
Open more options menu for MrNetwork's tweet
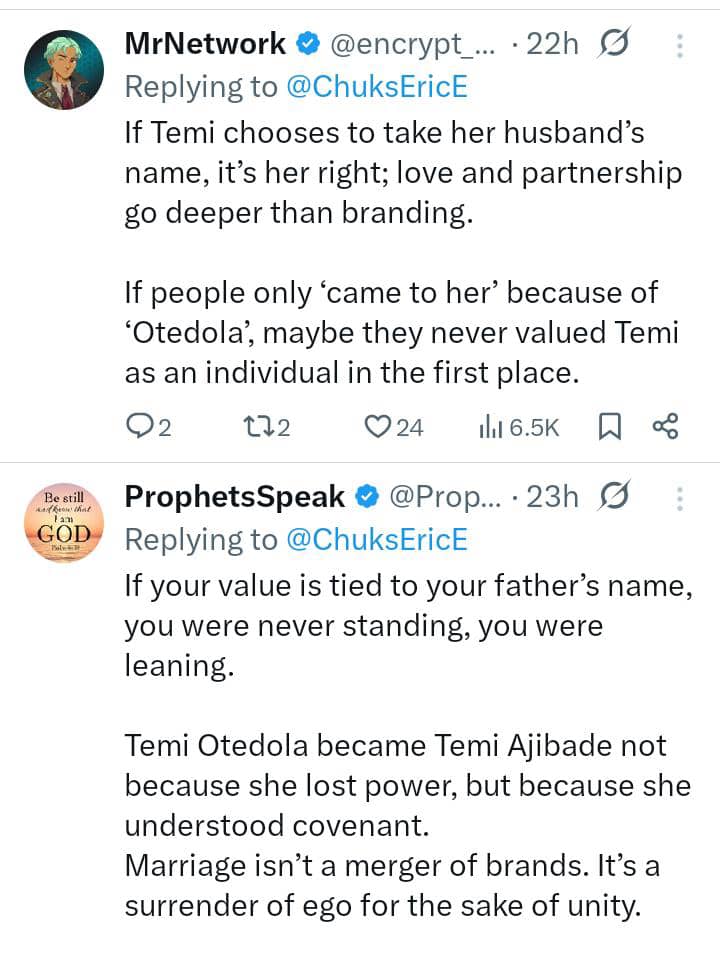(680, 45)
